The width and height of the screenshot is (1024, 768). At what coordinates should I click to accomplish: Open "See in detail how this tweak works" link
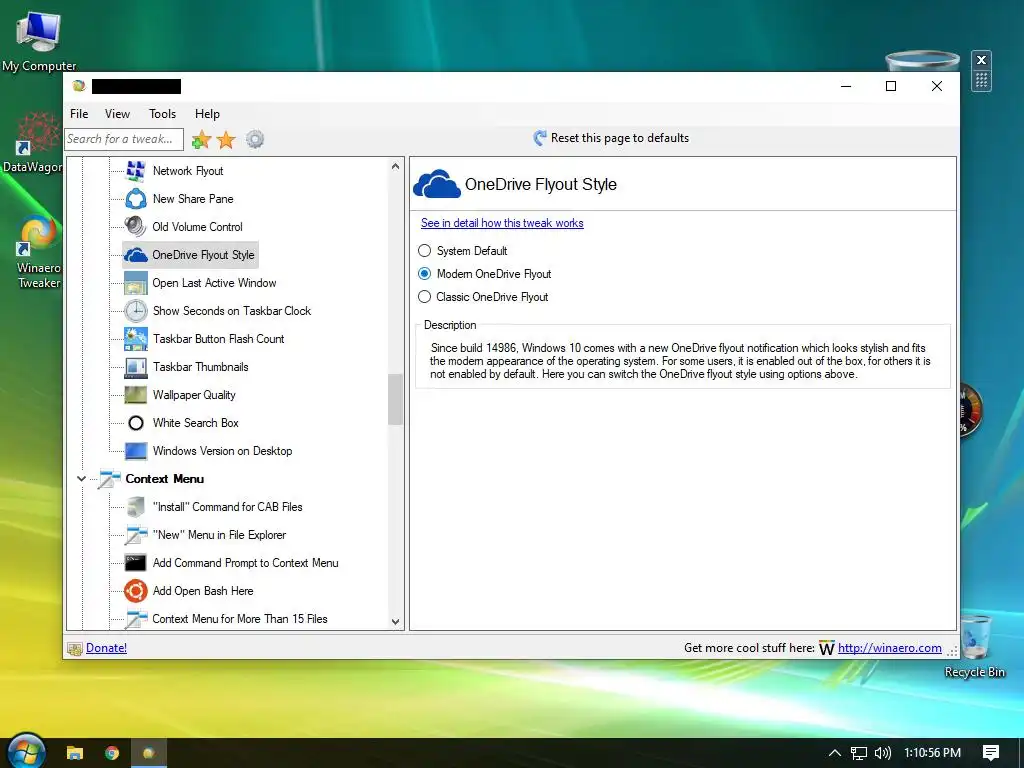[502, 223]
